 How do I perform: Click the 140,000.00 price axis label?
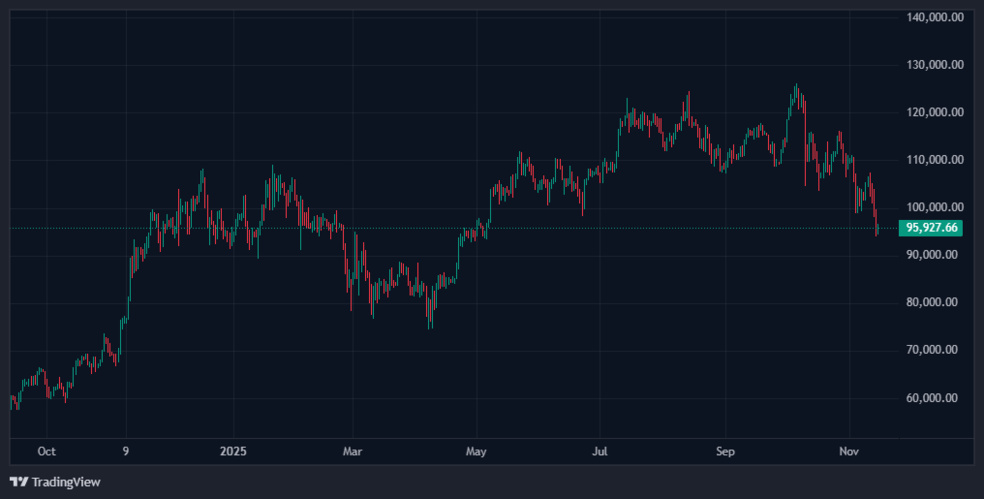click(935, 17)
